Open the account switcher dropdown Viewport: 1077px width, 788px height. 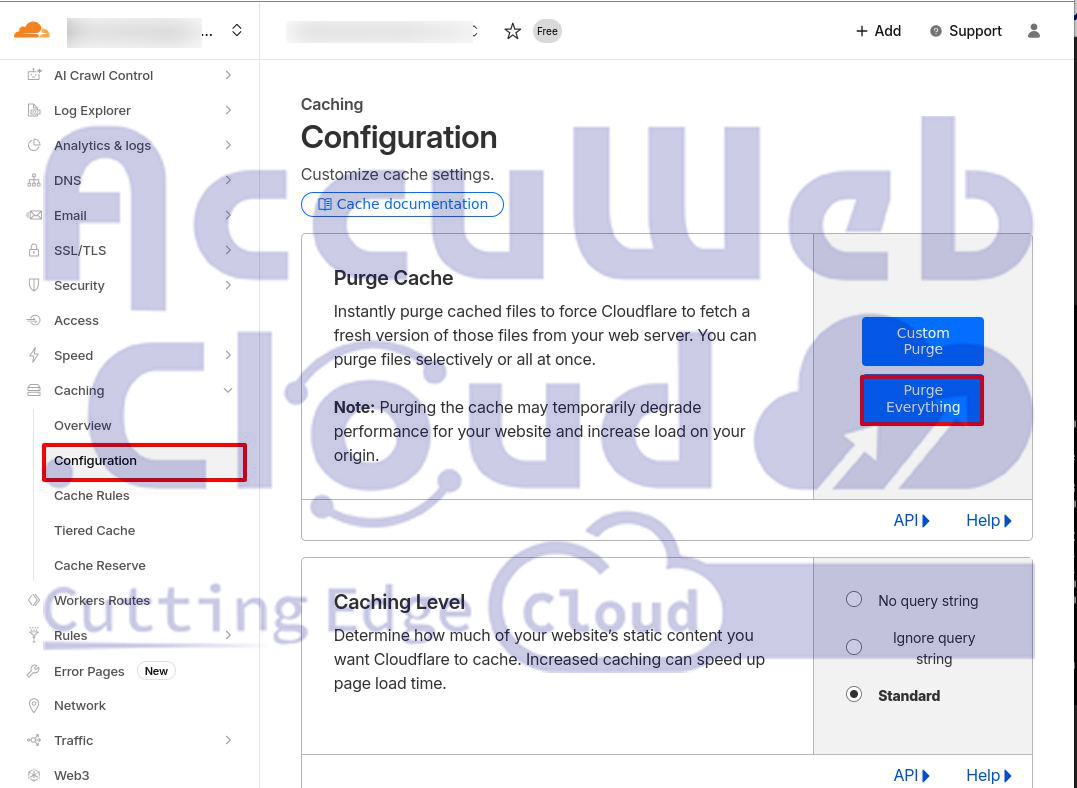[x=237, y=31]
